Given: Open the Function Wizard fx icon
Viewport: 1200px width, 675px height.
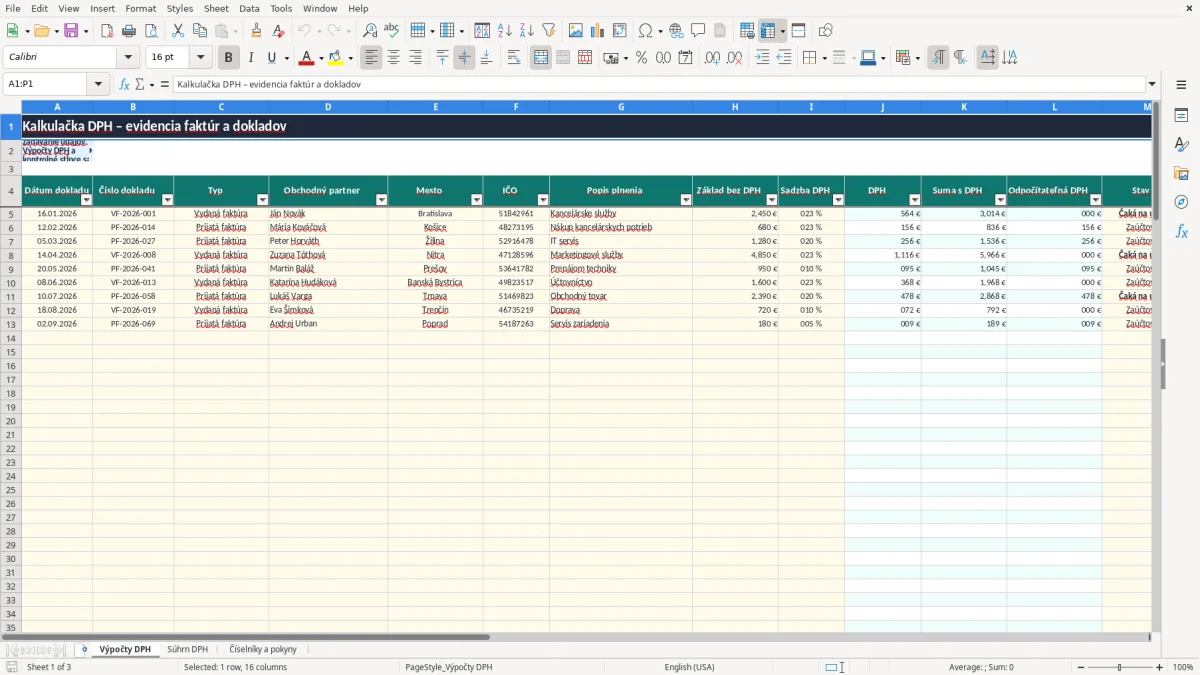Looking at the screenshot, I should [124, 85].
